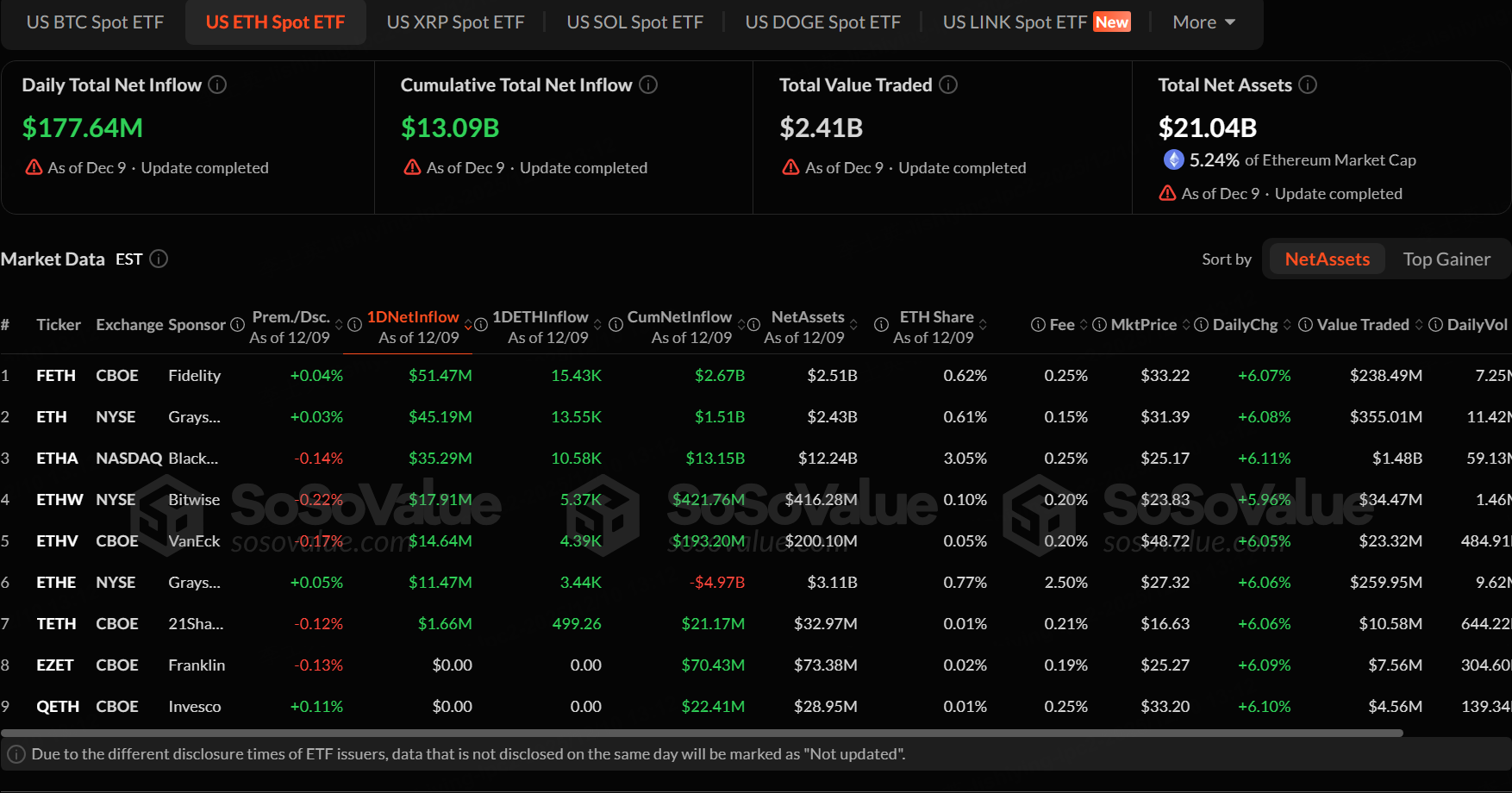
Task: Switch to the US XRP Spot ETF tab
Action: click(455, 22)
